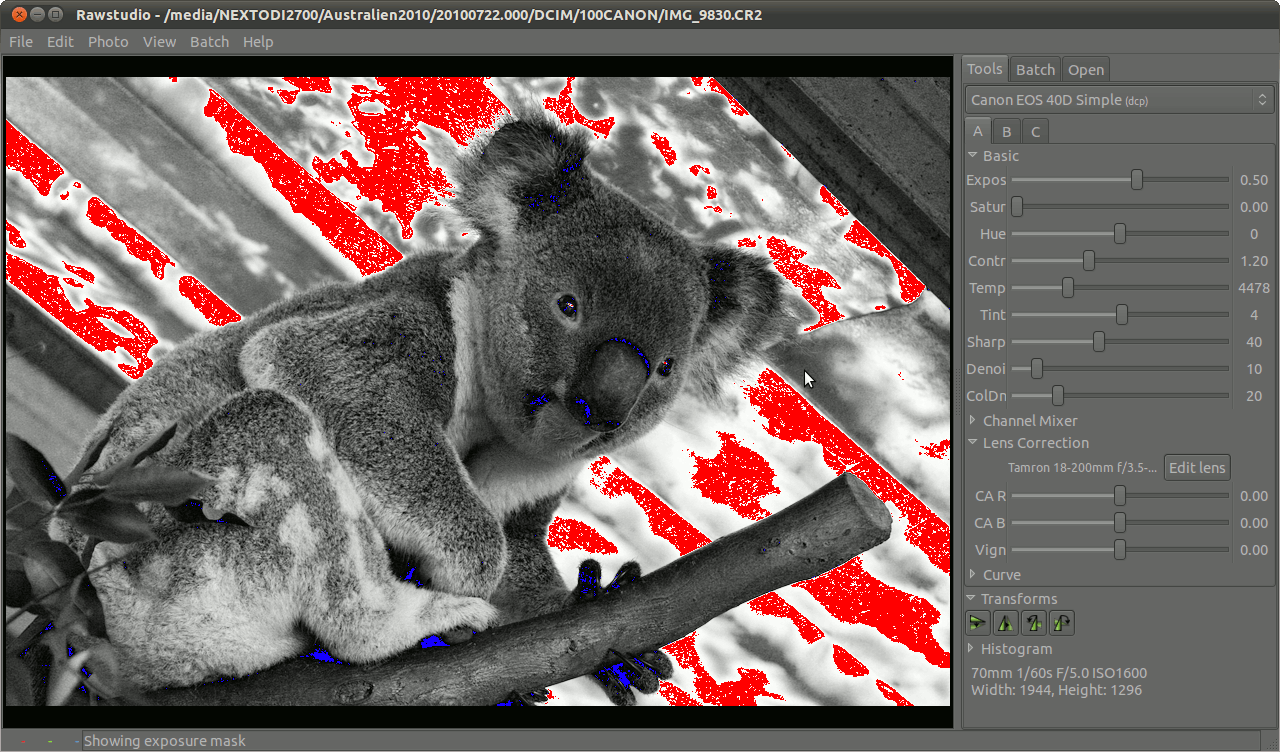Click the CA Blue slider handle
Viewport: 1280px width, 752px height.
point(1120,523)
